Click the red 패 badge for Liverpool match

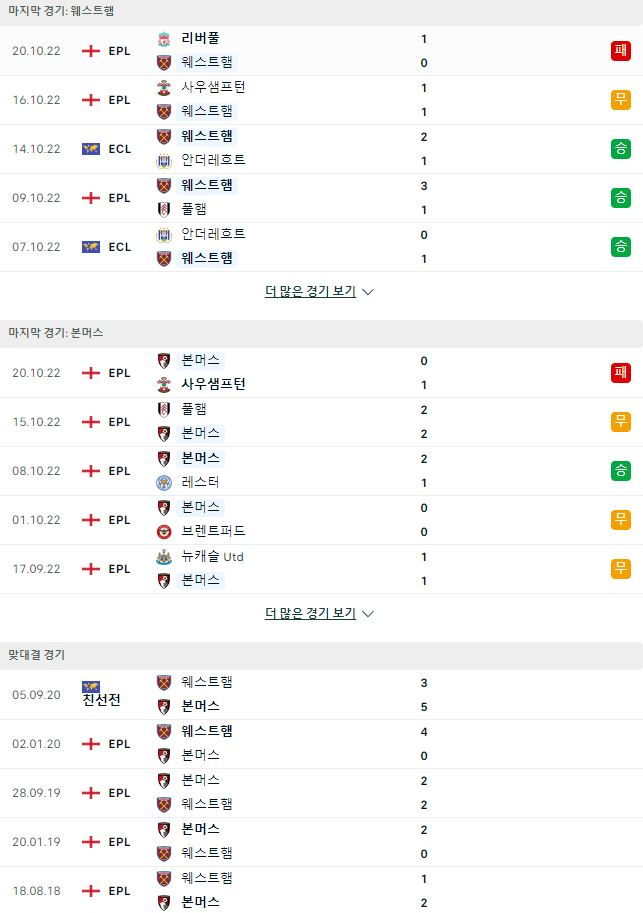[620, 51]
